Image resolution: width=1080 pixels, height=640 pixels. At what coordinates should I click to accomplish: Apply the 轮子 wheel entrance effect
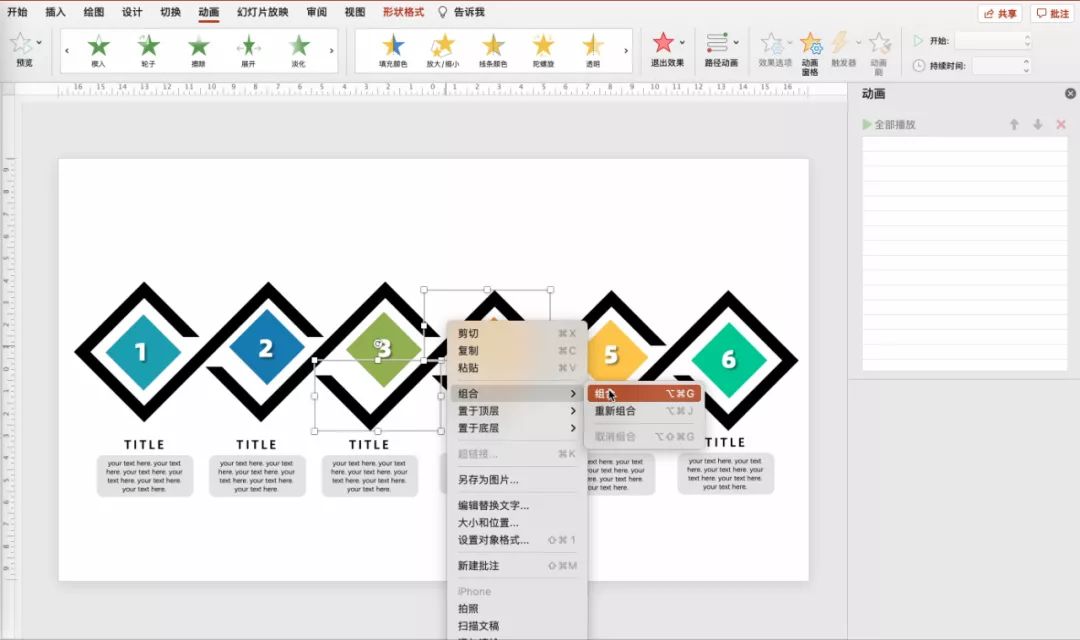(148, 50)
